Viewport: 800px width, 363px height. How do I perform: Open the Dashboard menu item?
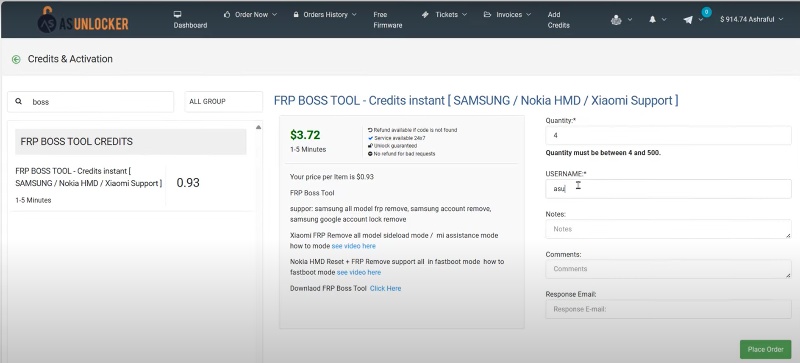[190, 19]
